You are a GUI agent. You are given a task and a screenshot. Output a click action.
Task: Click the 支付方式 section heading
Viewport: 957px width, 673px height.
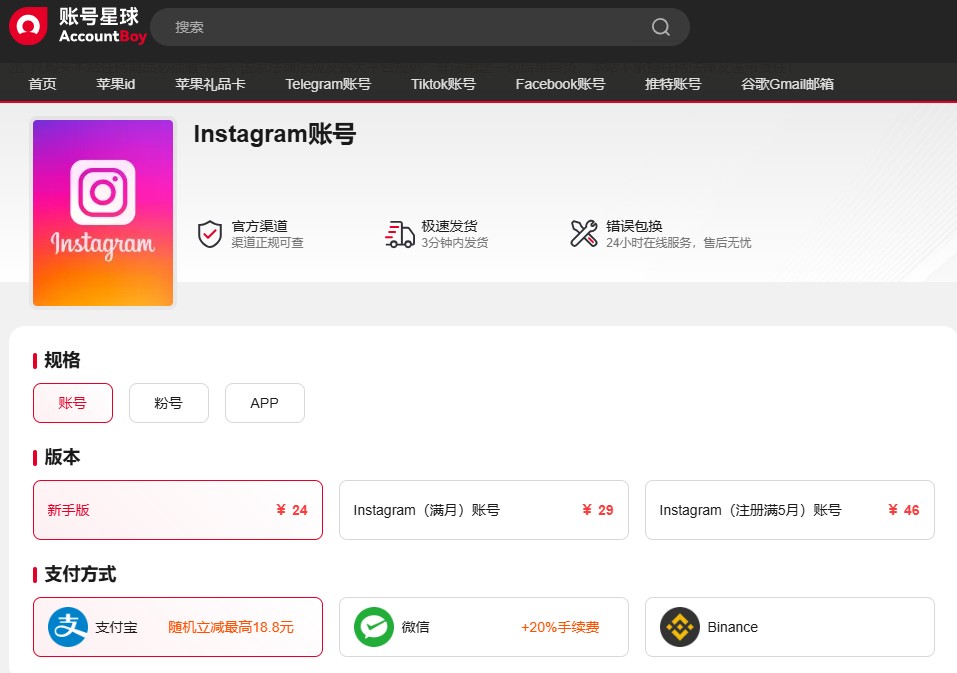tap(80, 574)
